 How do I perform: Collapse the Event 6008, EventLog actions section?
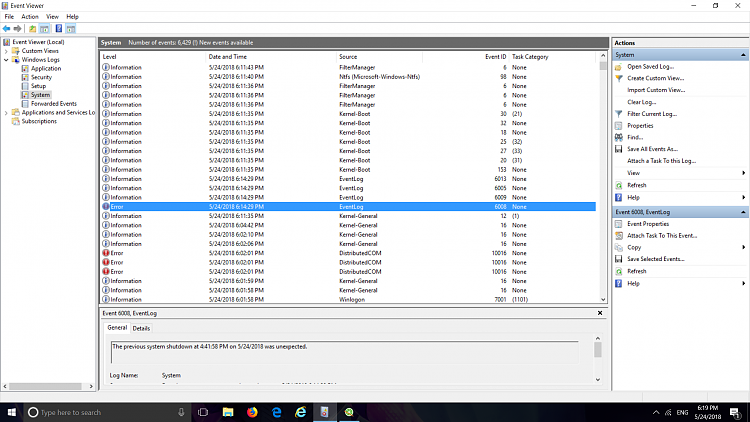(x=743, y=212)
